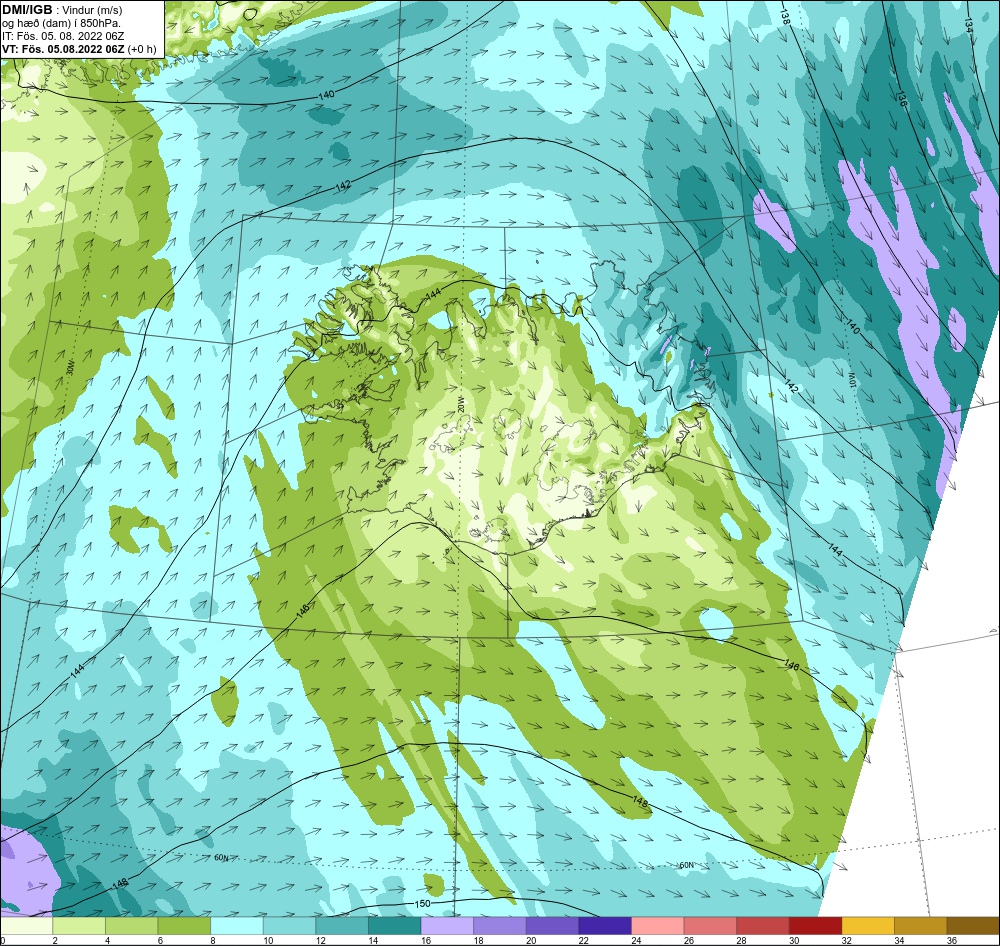Click the '150' contour label near the bottom
This screenshot has height=946, width=1000.
pyautogui.click(x=422, y=904)
